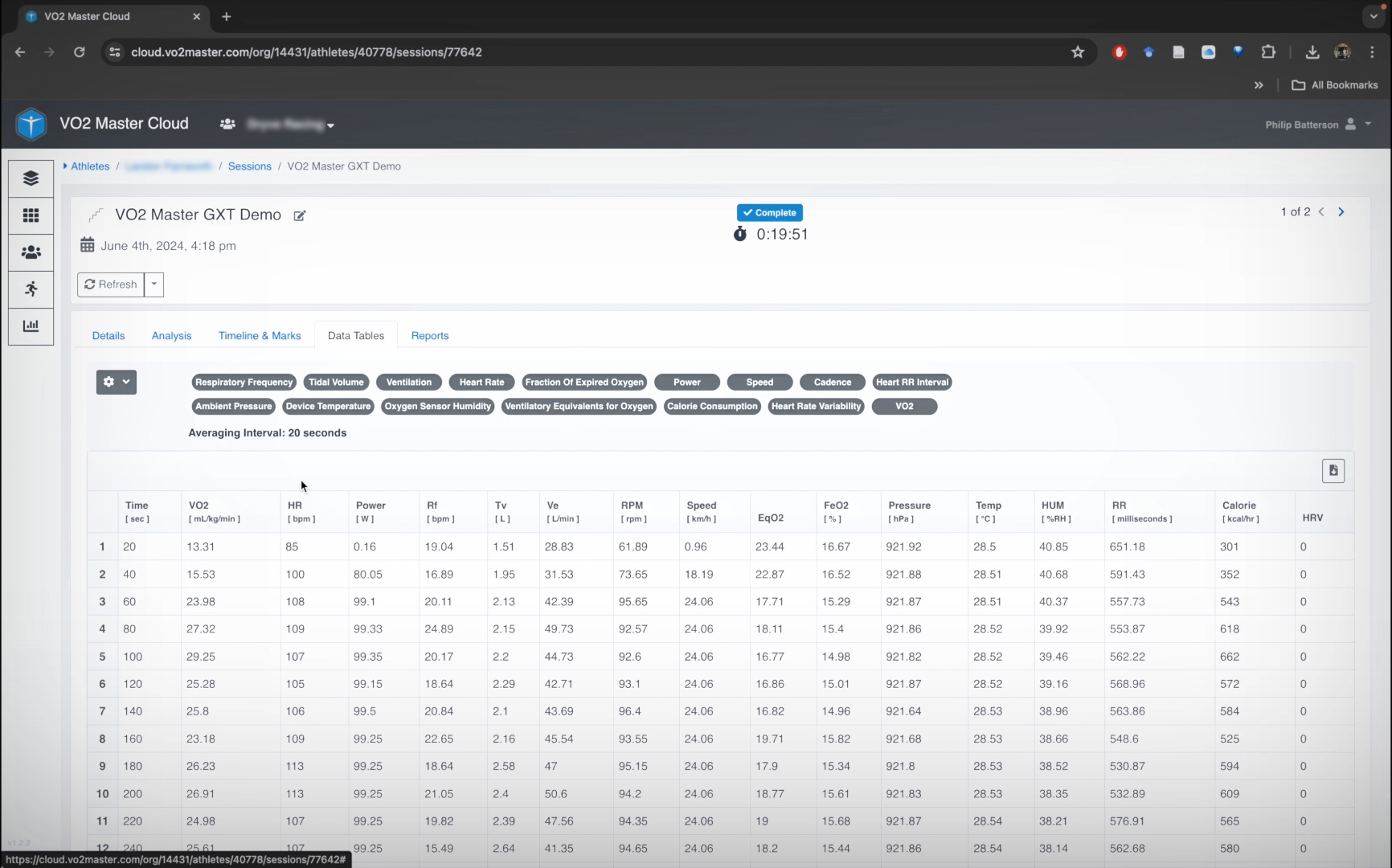Screen dimensions: 1392x868
Task: Open Philip Batterson user menu
Action: coord(1318,125)
